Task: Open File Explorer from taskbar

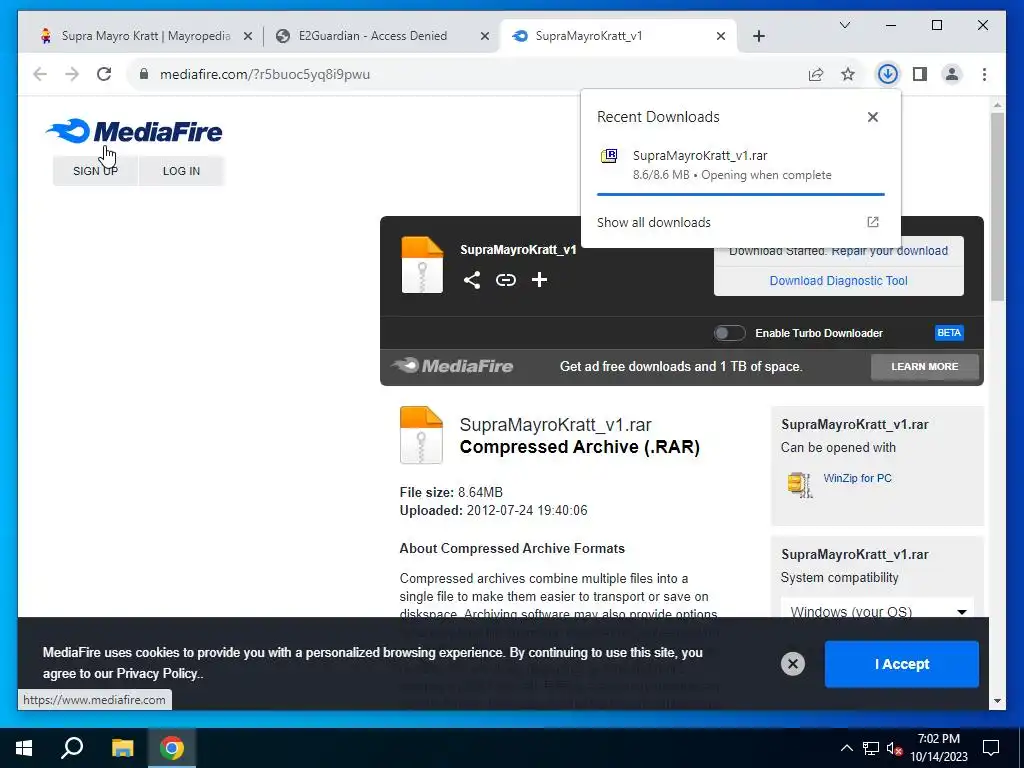Action: point(122,748)
